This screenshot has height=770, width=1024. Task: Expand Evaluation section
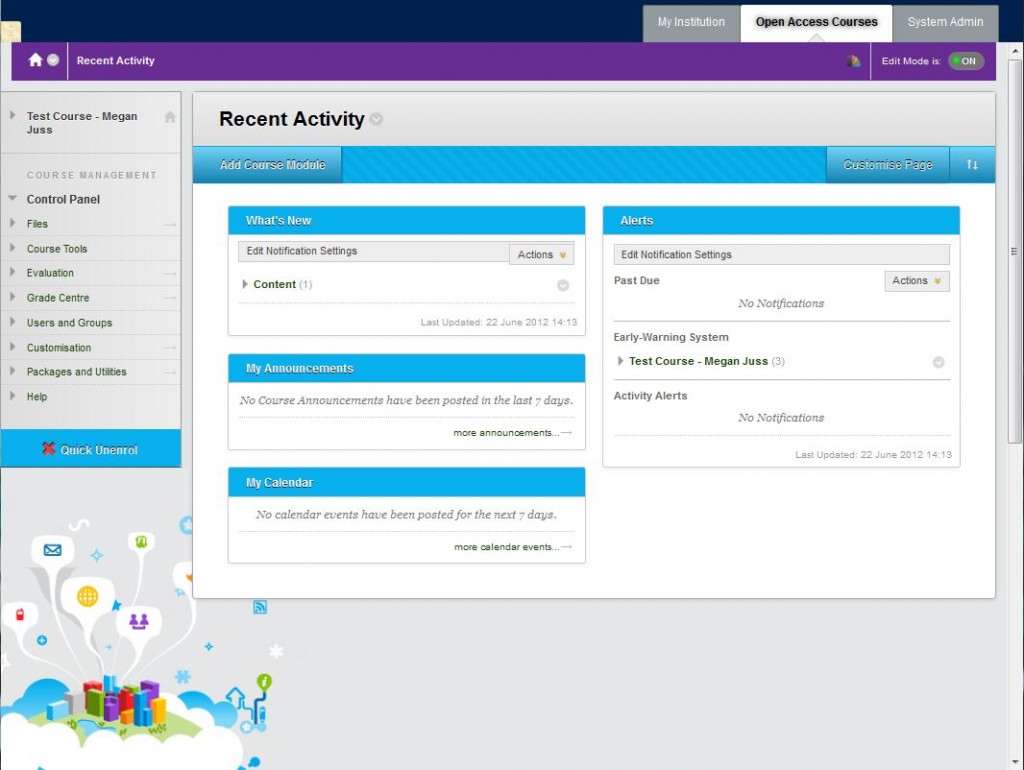12,272
